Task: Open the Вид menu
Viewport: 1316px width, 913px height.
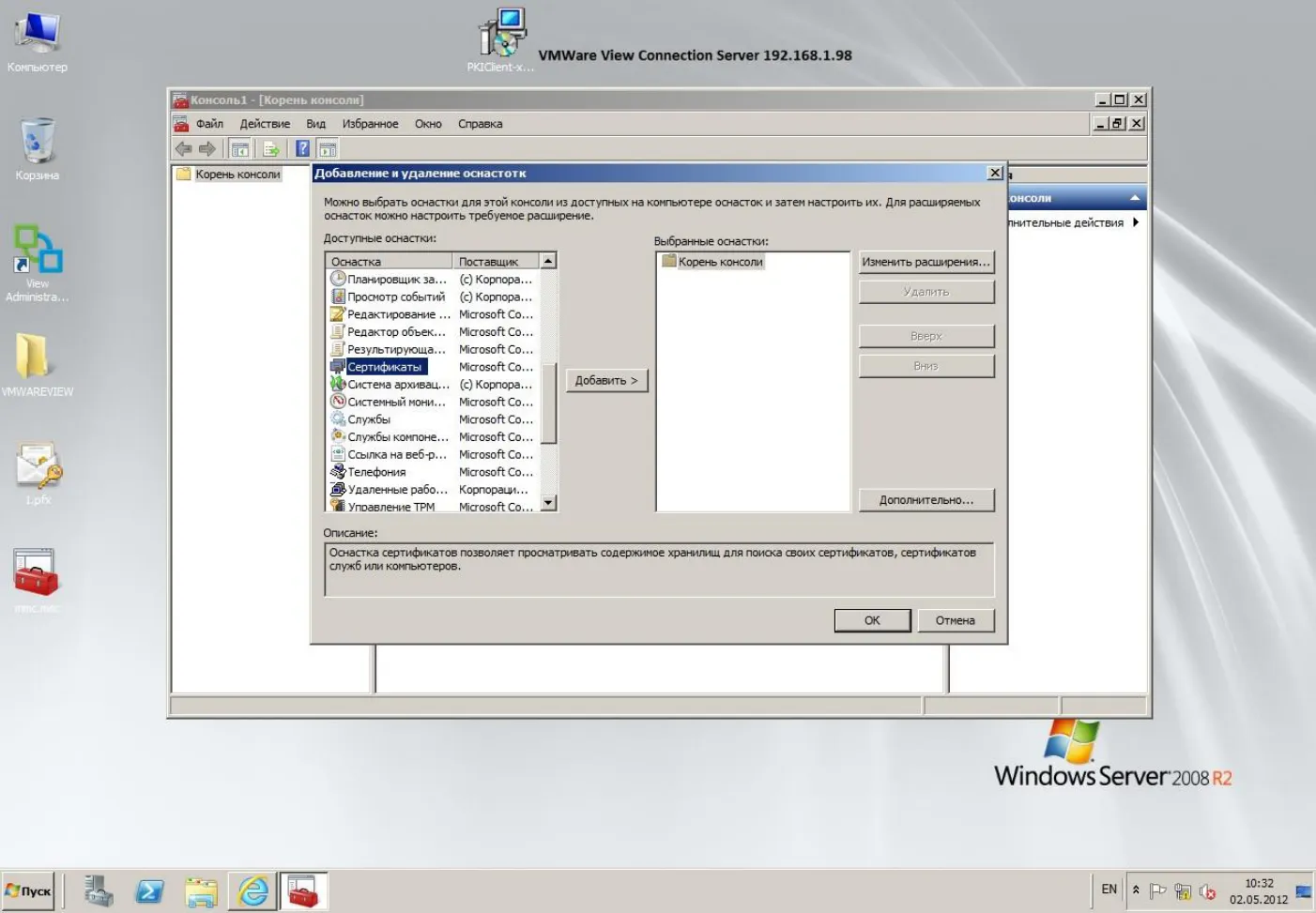Action: click(x=315, y=124)
